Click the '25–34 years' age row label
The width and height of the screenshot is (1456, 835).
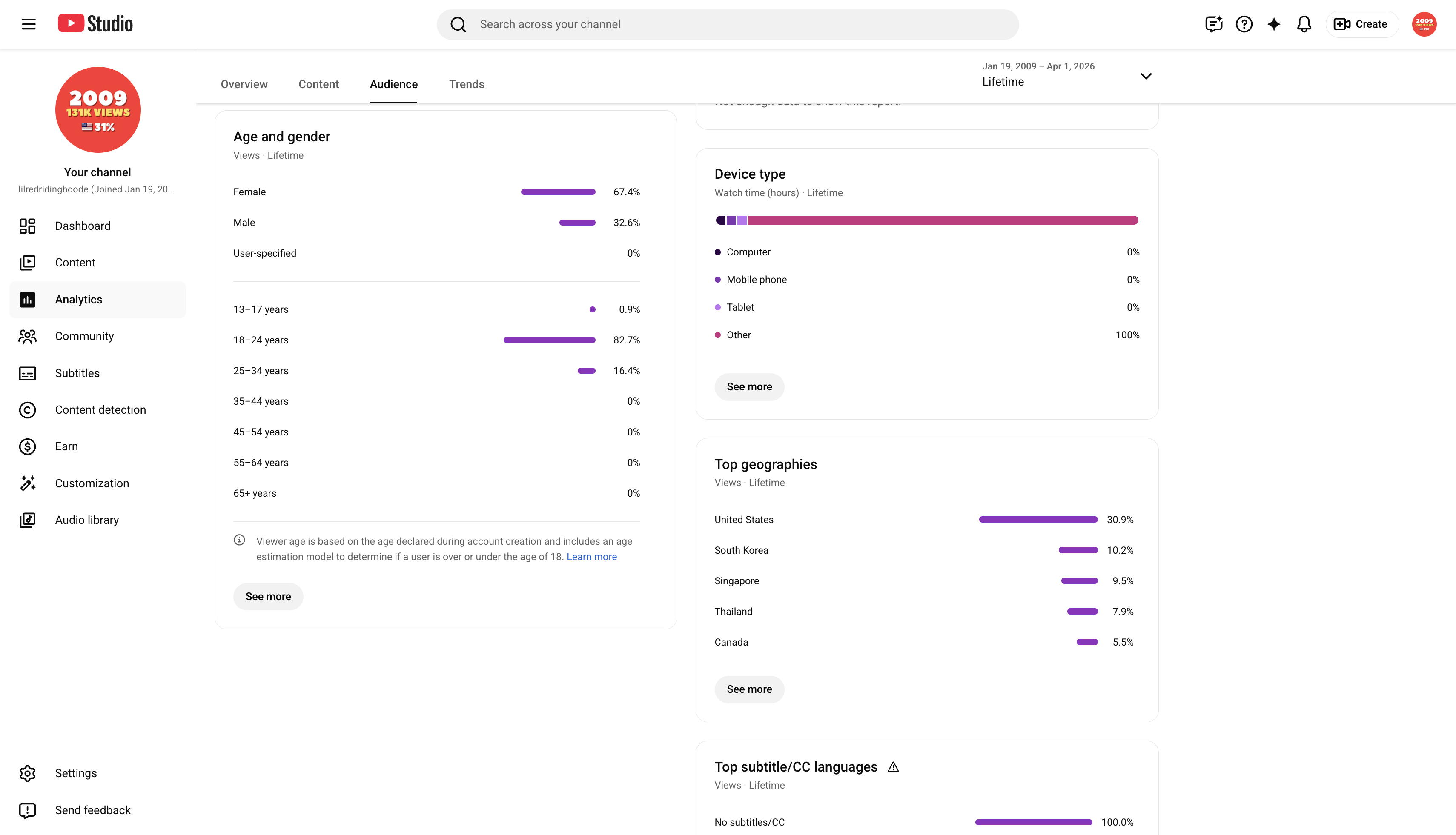point(261,371)
